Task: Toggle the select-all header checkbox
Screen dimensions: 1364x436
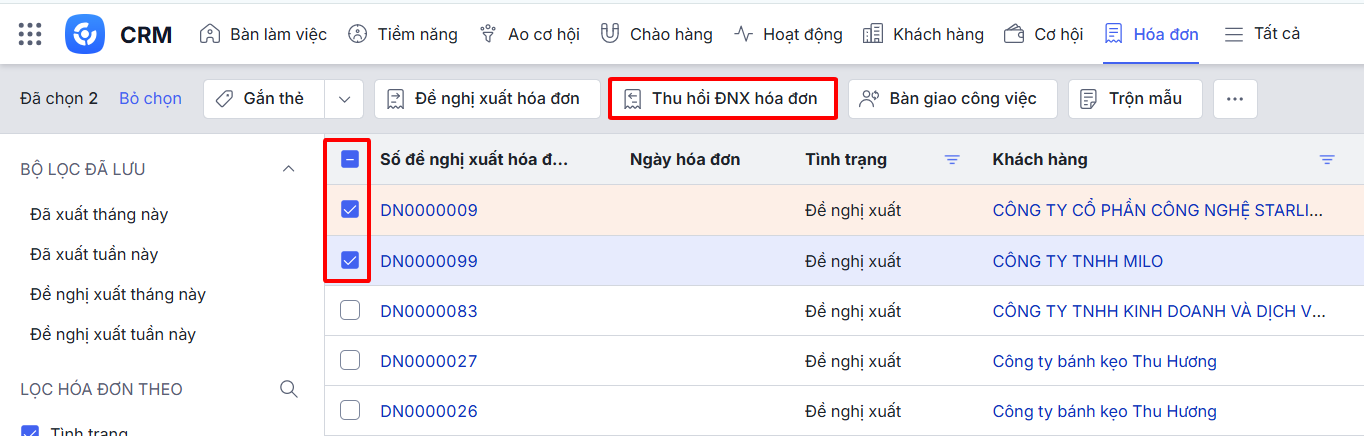Action: click(350, 159)
